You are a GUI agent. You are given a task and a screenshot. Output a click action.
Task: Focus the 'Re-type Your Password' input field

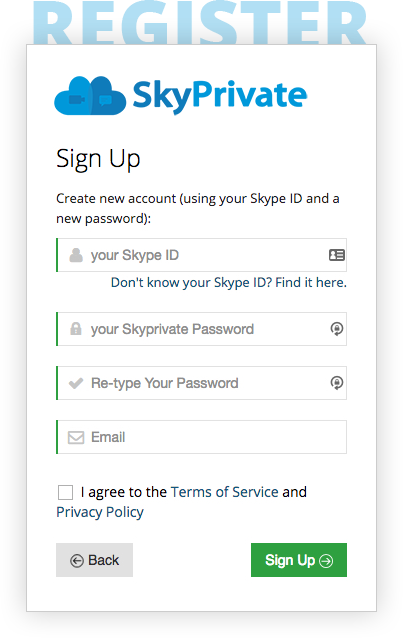[202, 383]
